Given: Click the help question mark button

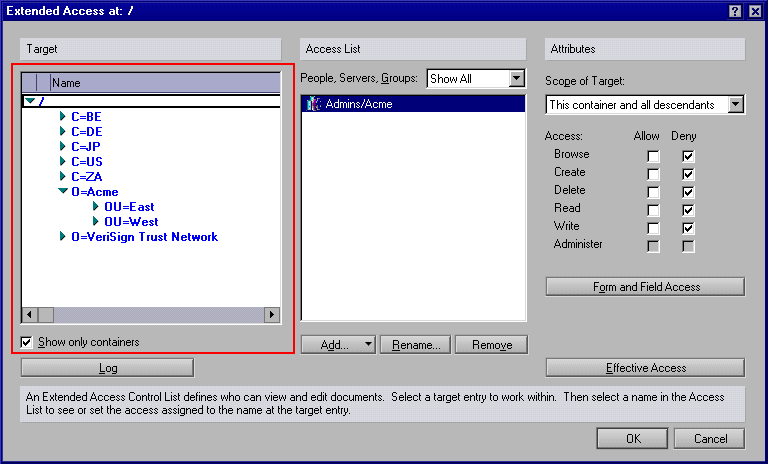Looking at the screenshot, I should [735, 11].
